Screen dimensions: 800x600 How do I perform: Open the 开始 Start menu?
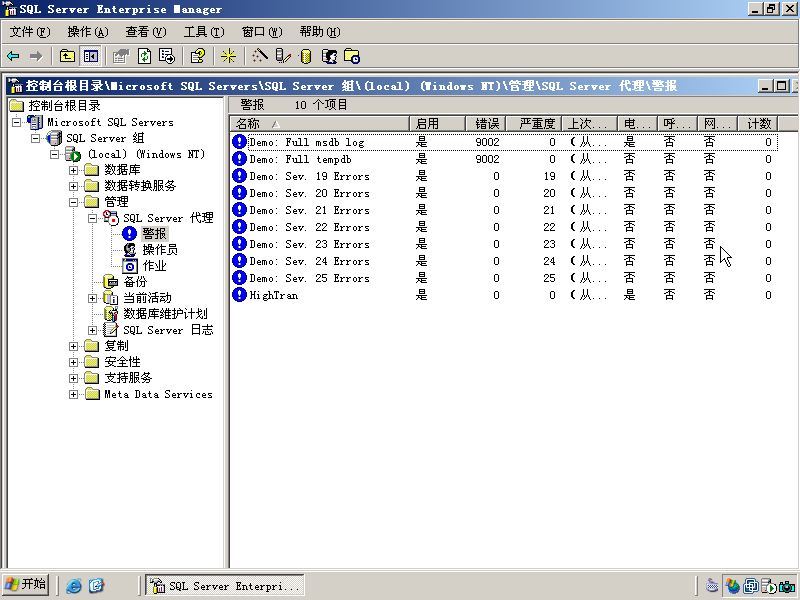coord(25,584)
